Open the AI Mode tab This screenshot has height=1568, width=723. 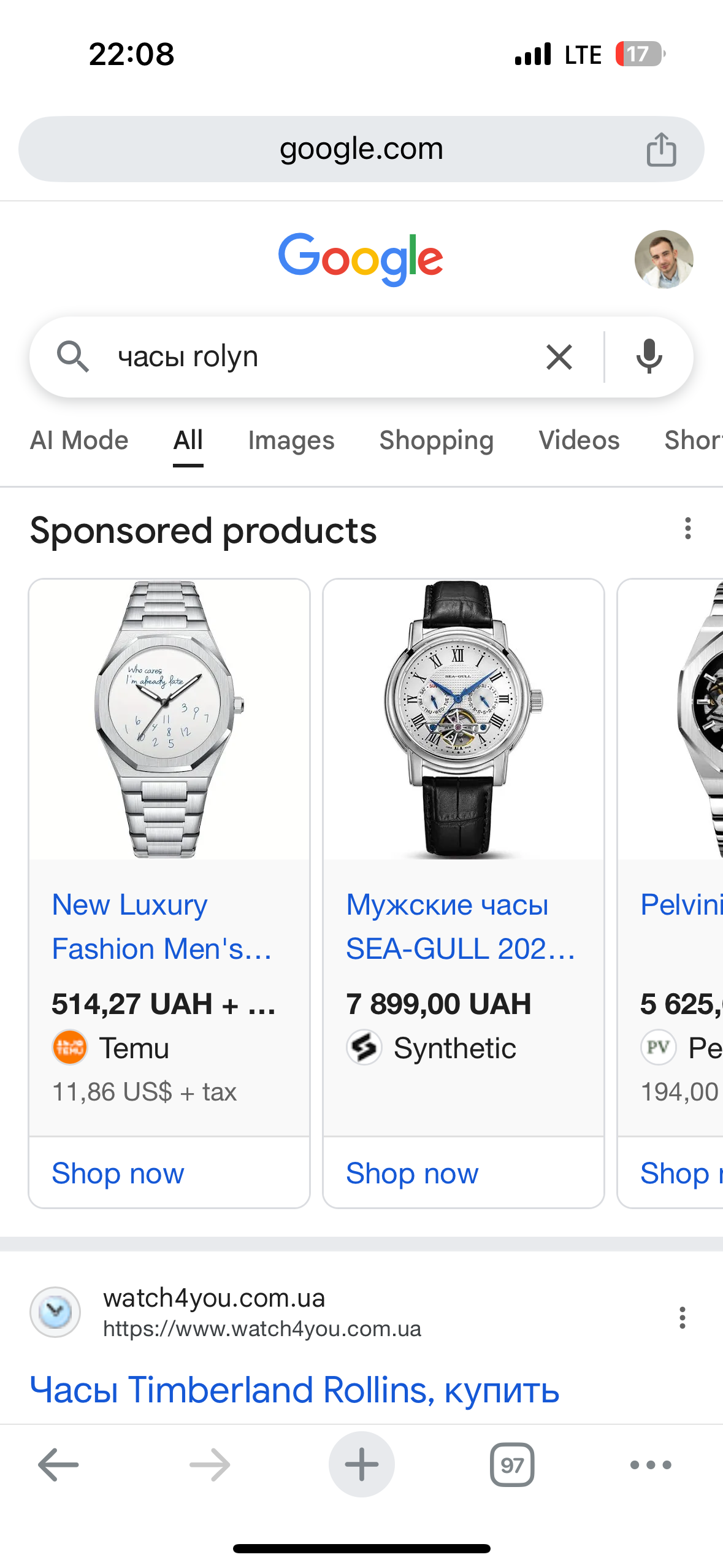coord(80,440)
